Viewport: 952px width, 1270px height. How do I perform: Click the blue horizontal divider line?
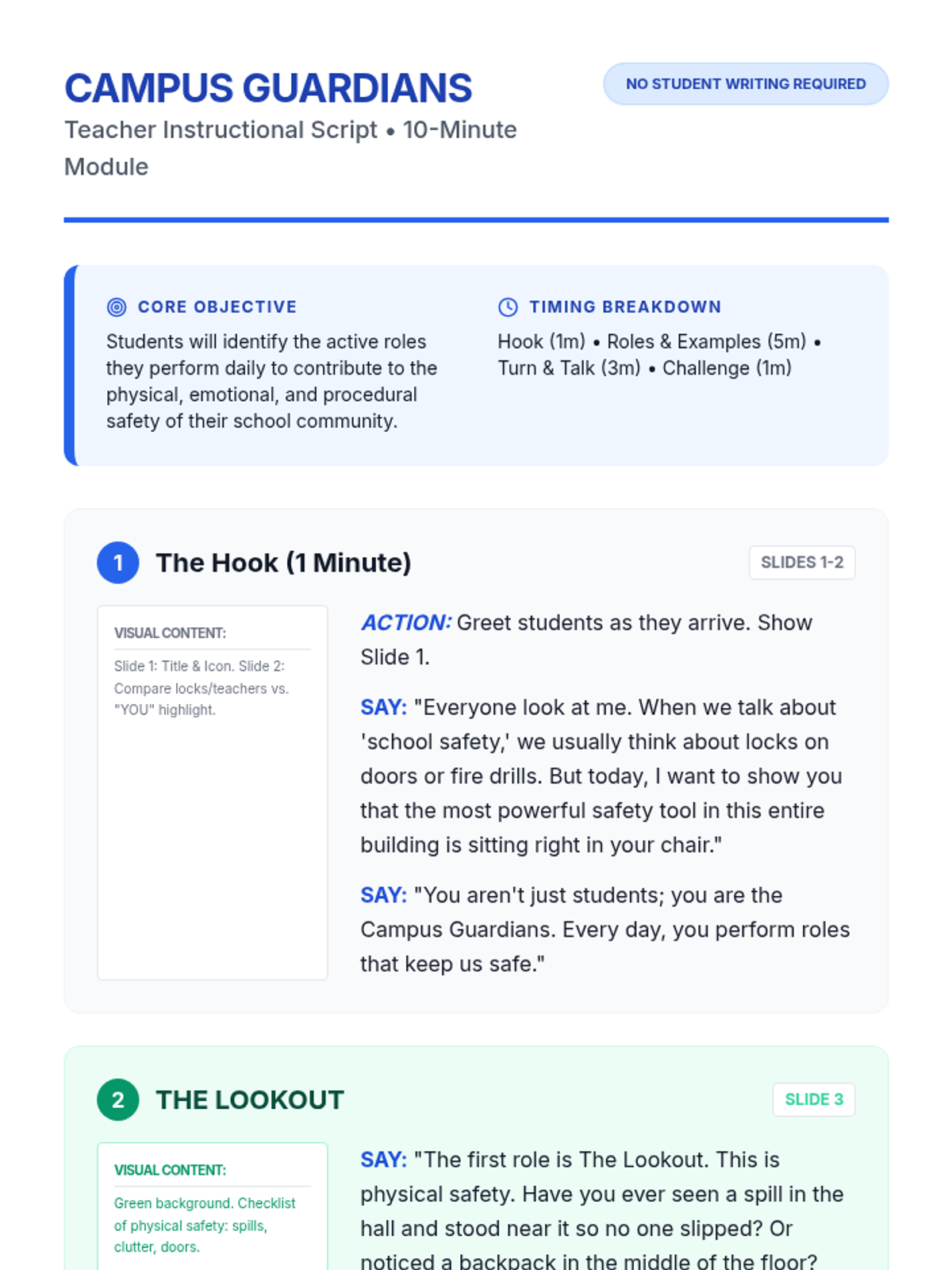[476, 220]
